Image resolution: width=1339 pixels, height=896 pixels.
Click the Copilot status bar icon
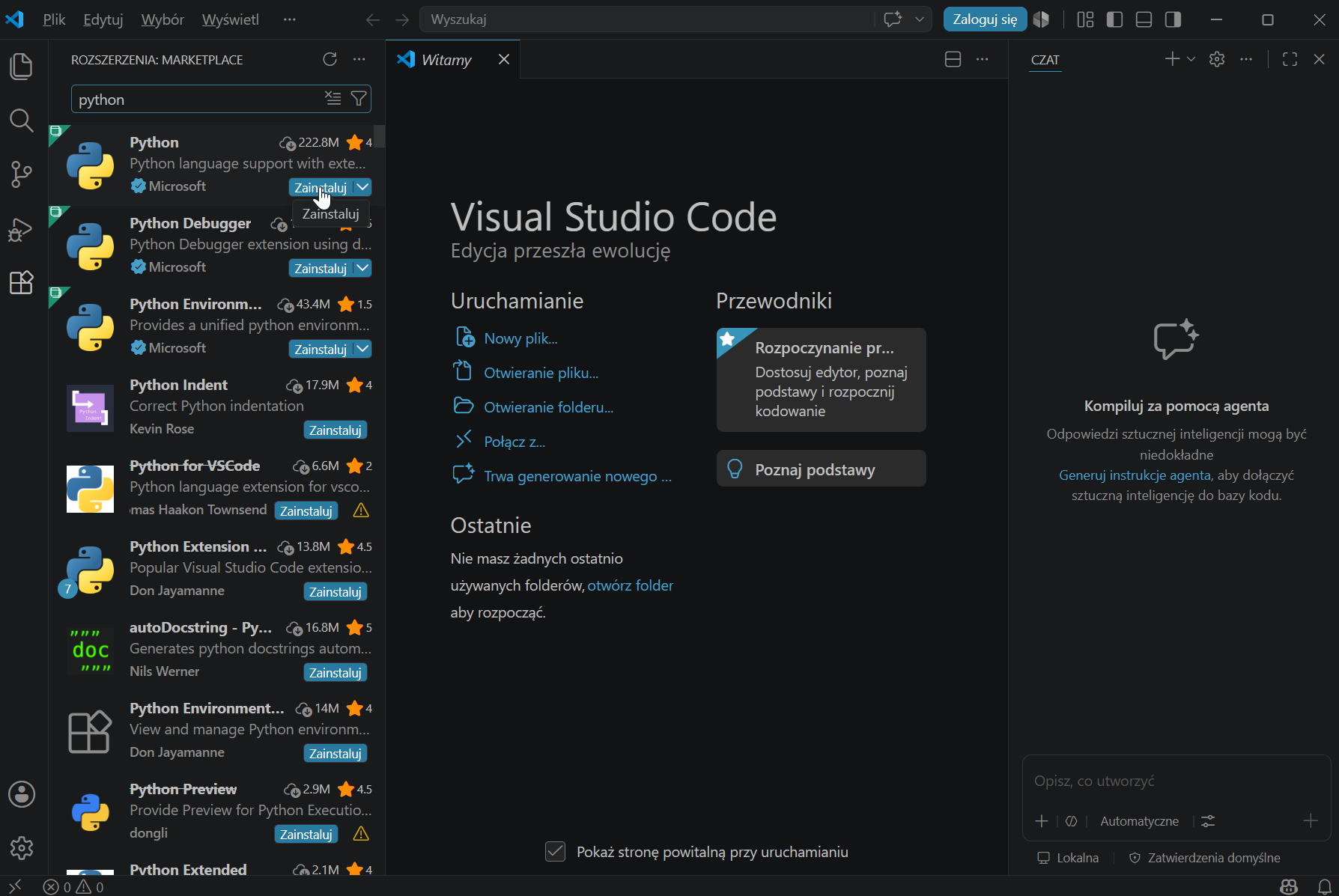coord(1289,887)
